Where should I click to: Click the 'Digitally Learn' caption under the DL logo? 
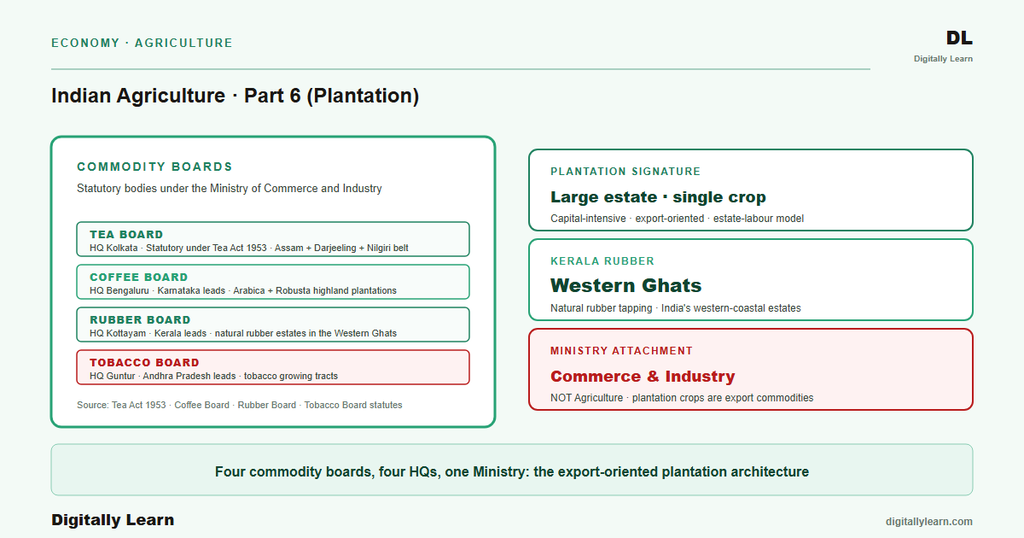tap(943, 59)
